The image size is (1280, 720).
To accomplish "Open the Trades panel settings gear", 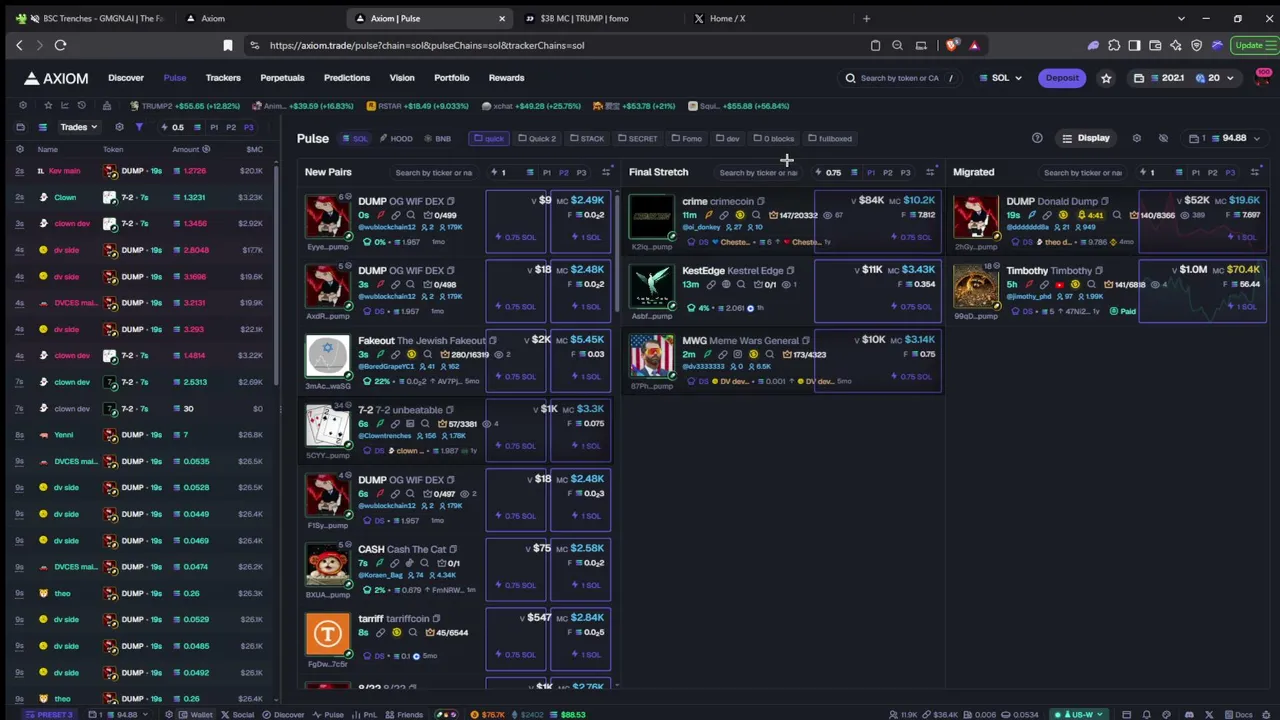I will (119, 127).
